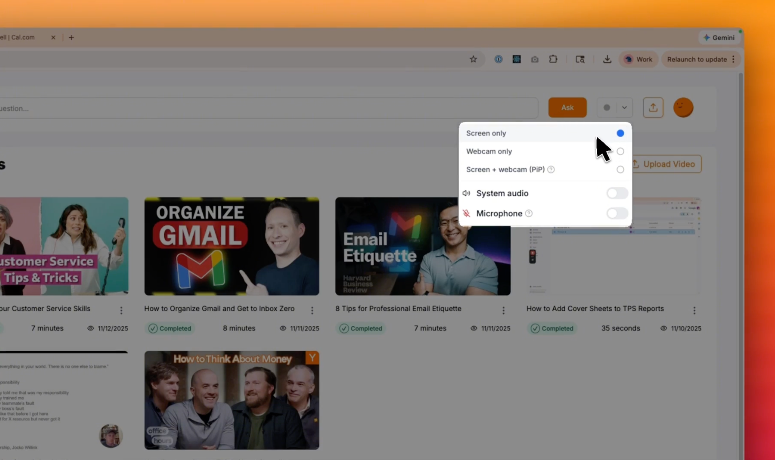The height and width of the screenshot is (460, 775).
Task: Open the orange user avatar menu
Action: coord(683,107)
